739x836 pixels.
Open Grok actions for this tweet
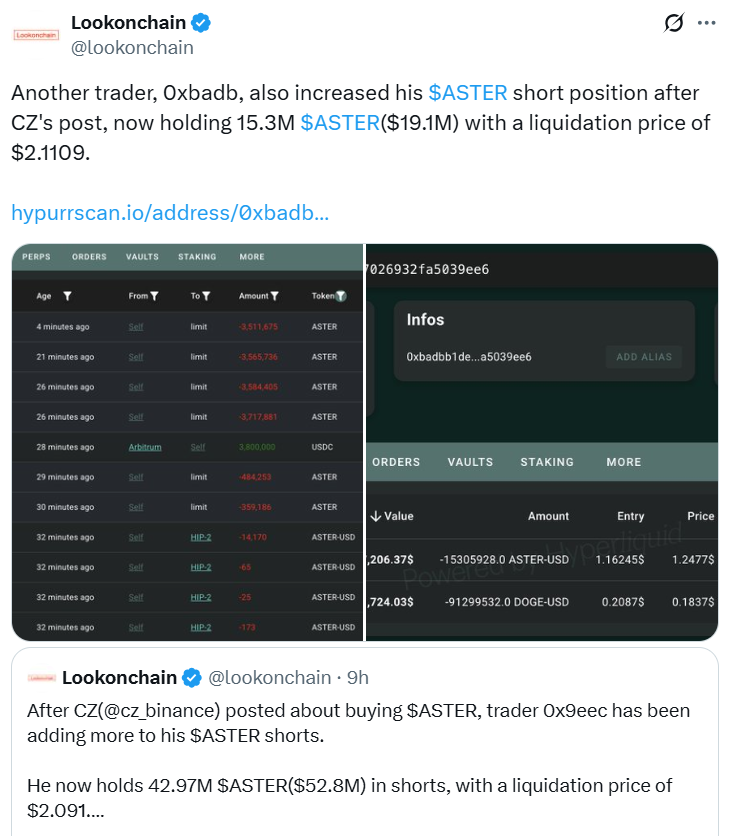673,20
